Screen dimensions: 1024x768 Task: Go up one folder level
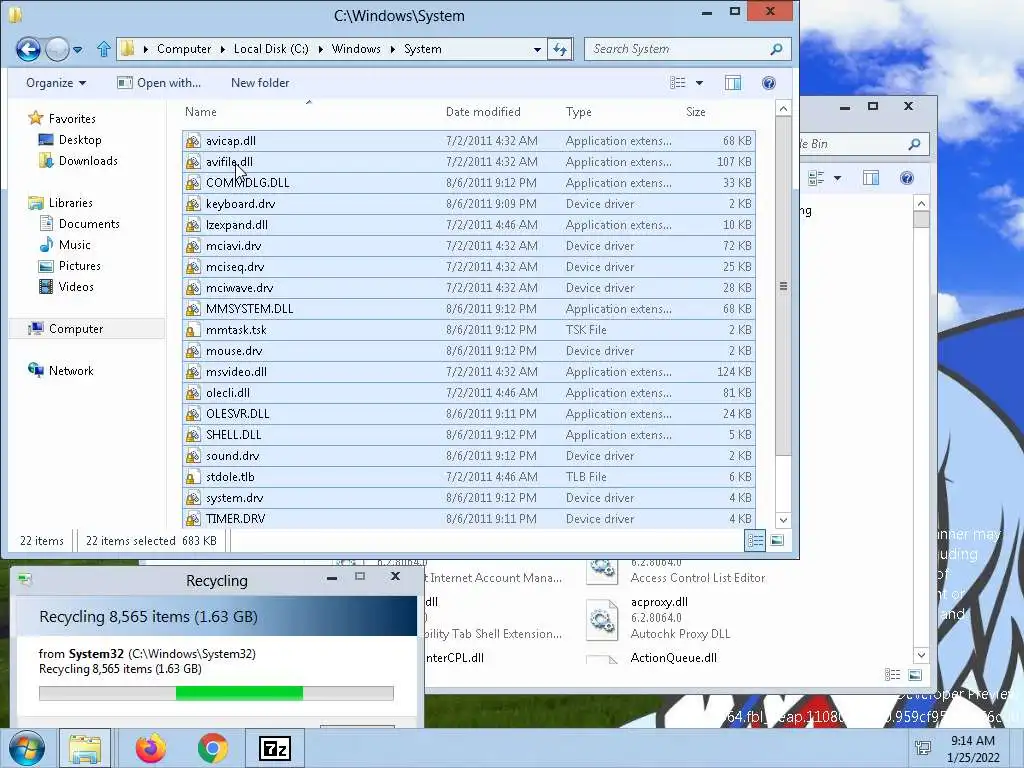coord(103,49)
